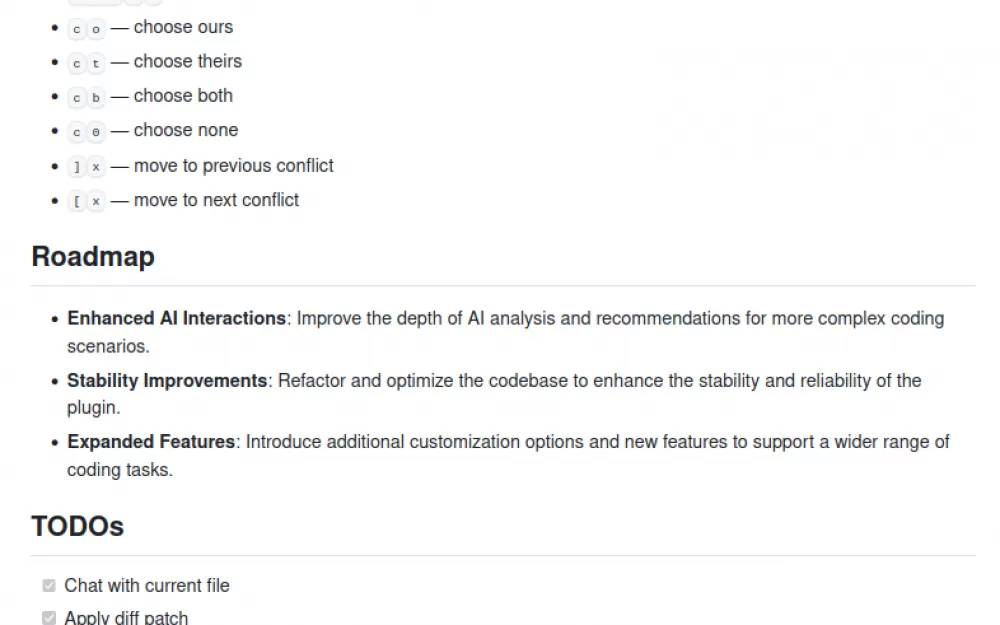
Task: Click the TODOs section heading
Action: pos(78,526)
